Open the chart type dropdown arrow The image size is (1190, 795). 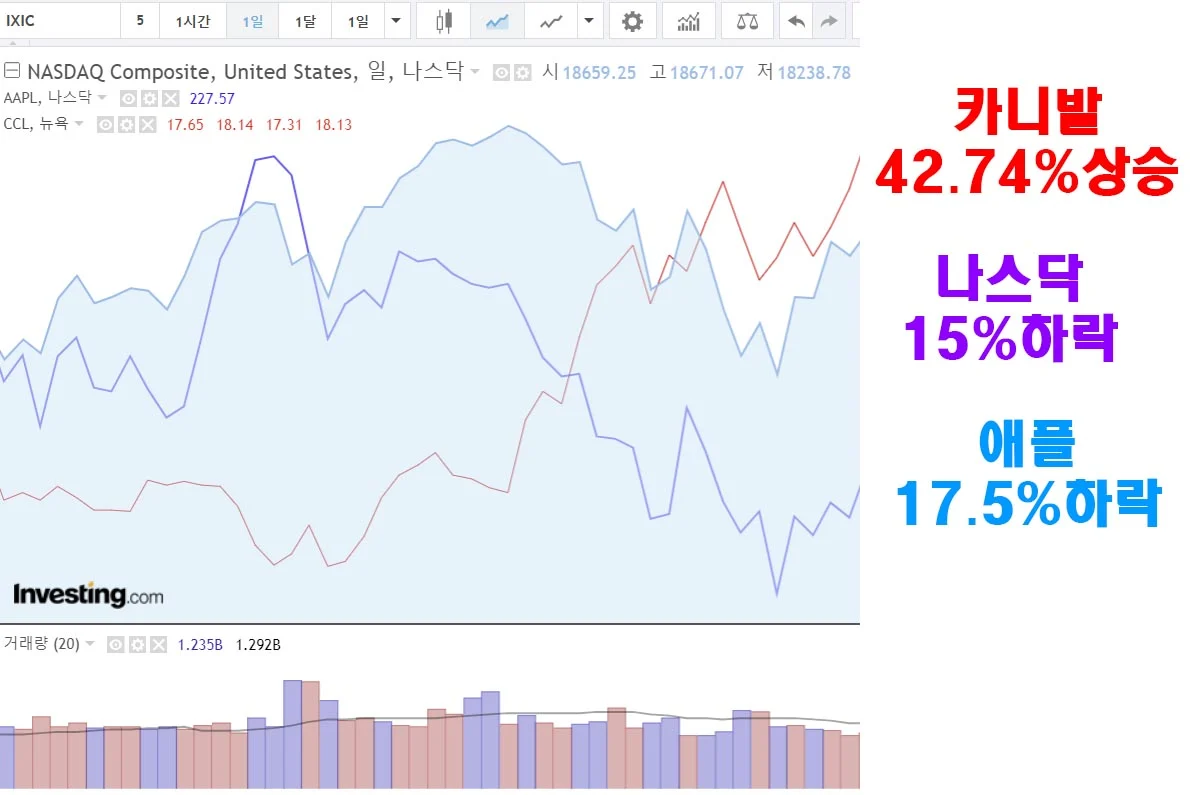click(589, 21)
